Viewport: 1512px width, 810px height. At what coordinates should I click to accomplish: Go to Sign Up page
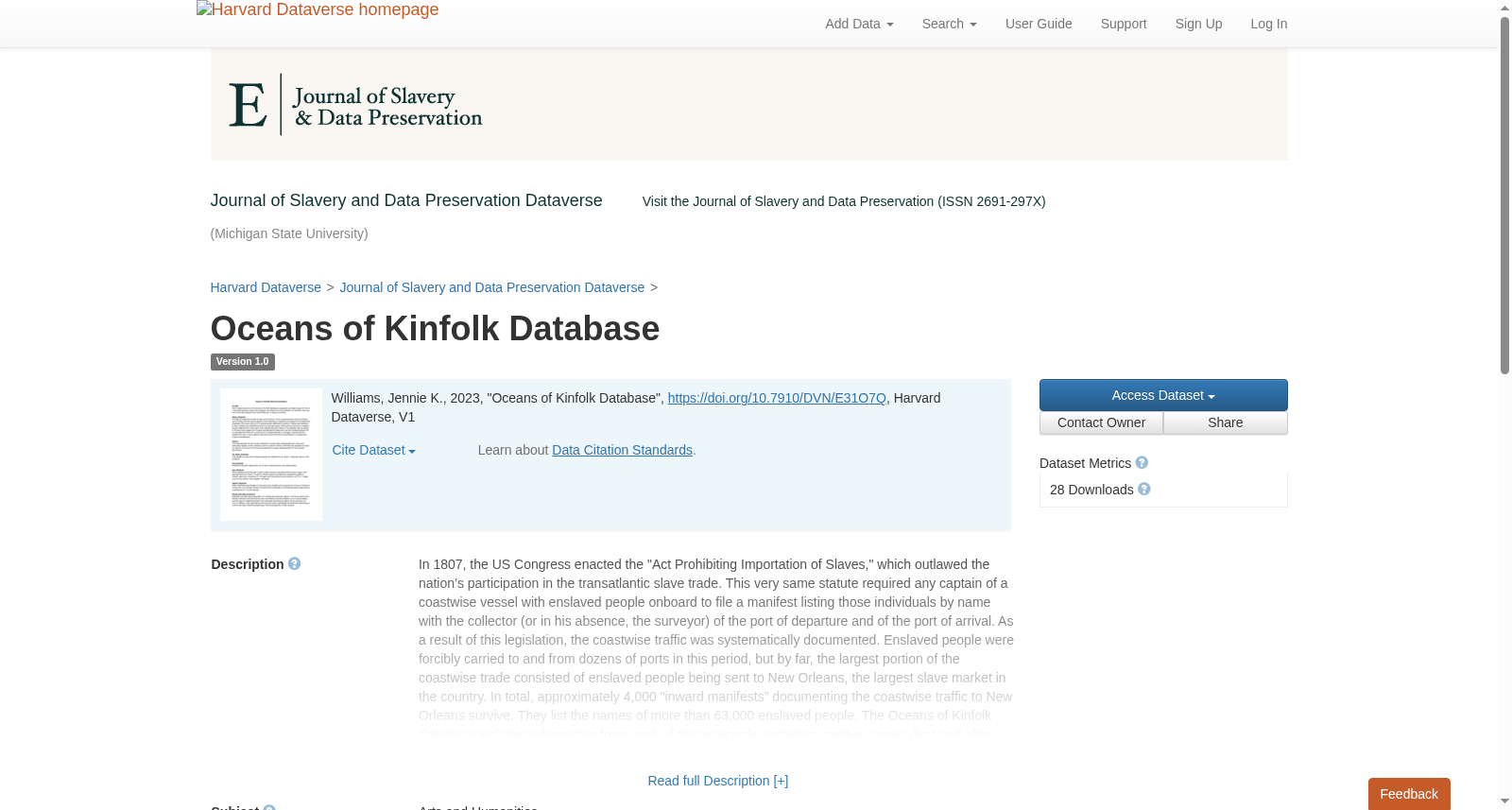pos(1198,24)
